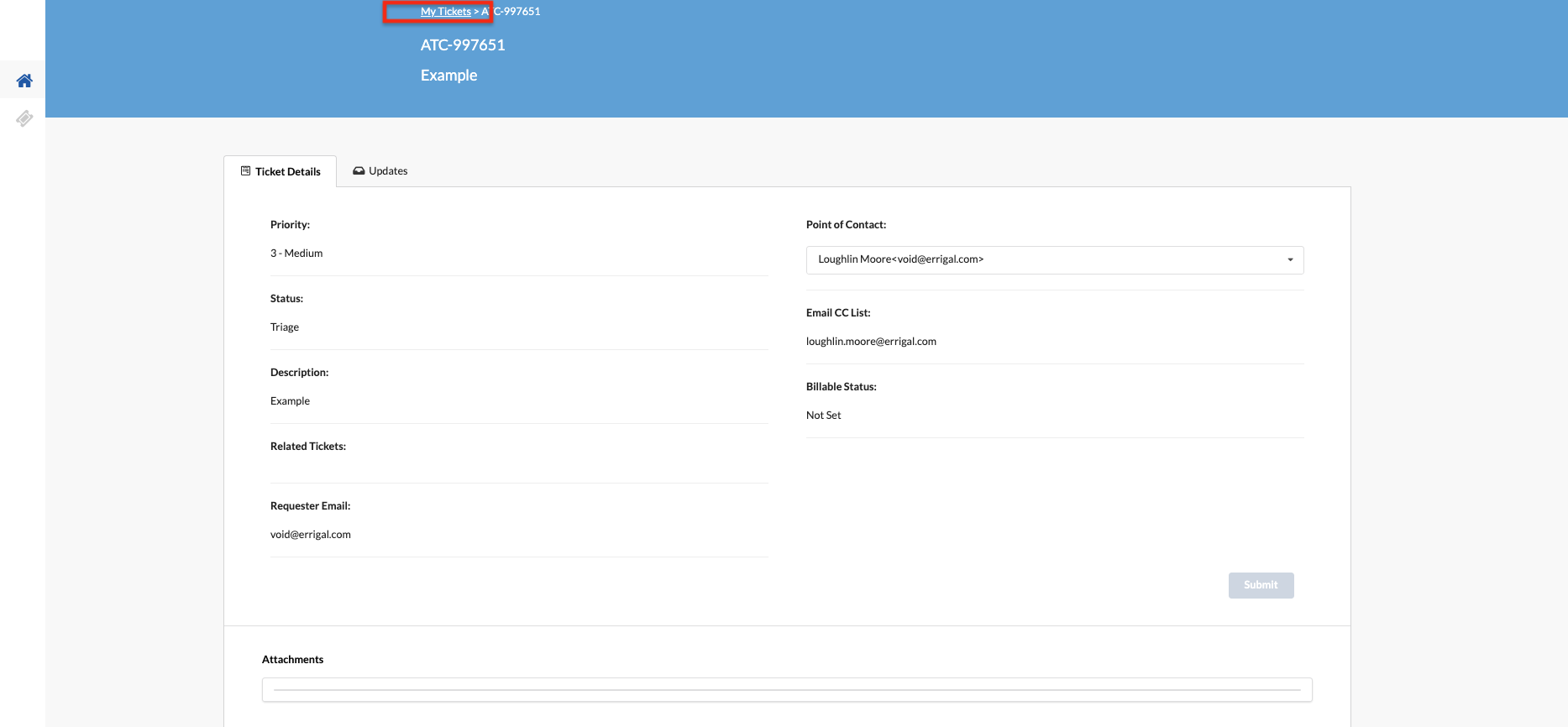
Task: Click the Not Set billable status
Action: [823, 416]
